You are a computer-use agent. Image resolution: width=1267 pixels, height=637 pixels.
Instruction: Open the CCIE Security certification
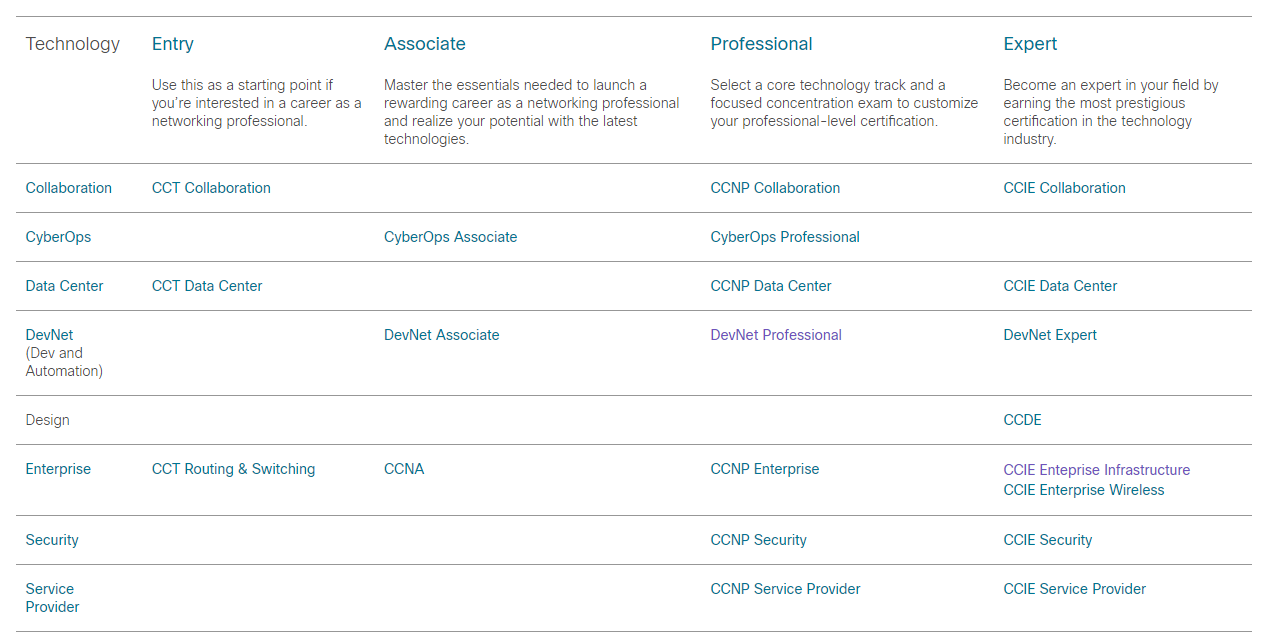coord(1047,540)
